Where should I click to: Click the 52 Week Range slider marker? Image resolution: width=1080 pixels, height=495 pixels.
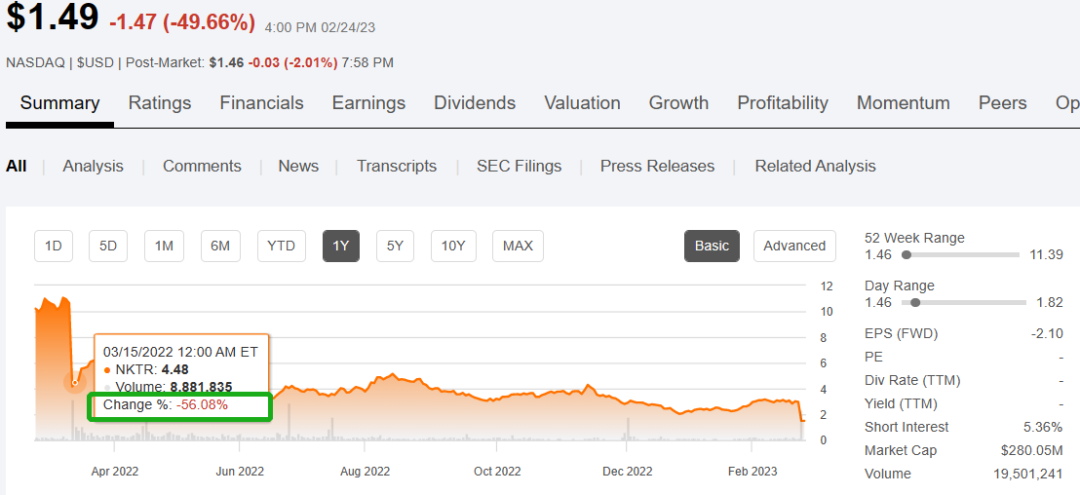click(906, 256)
